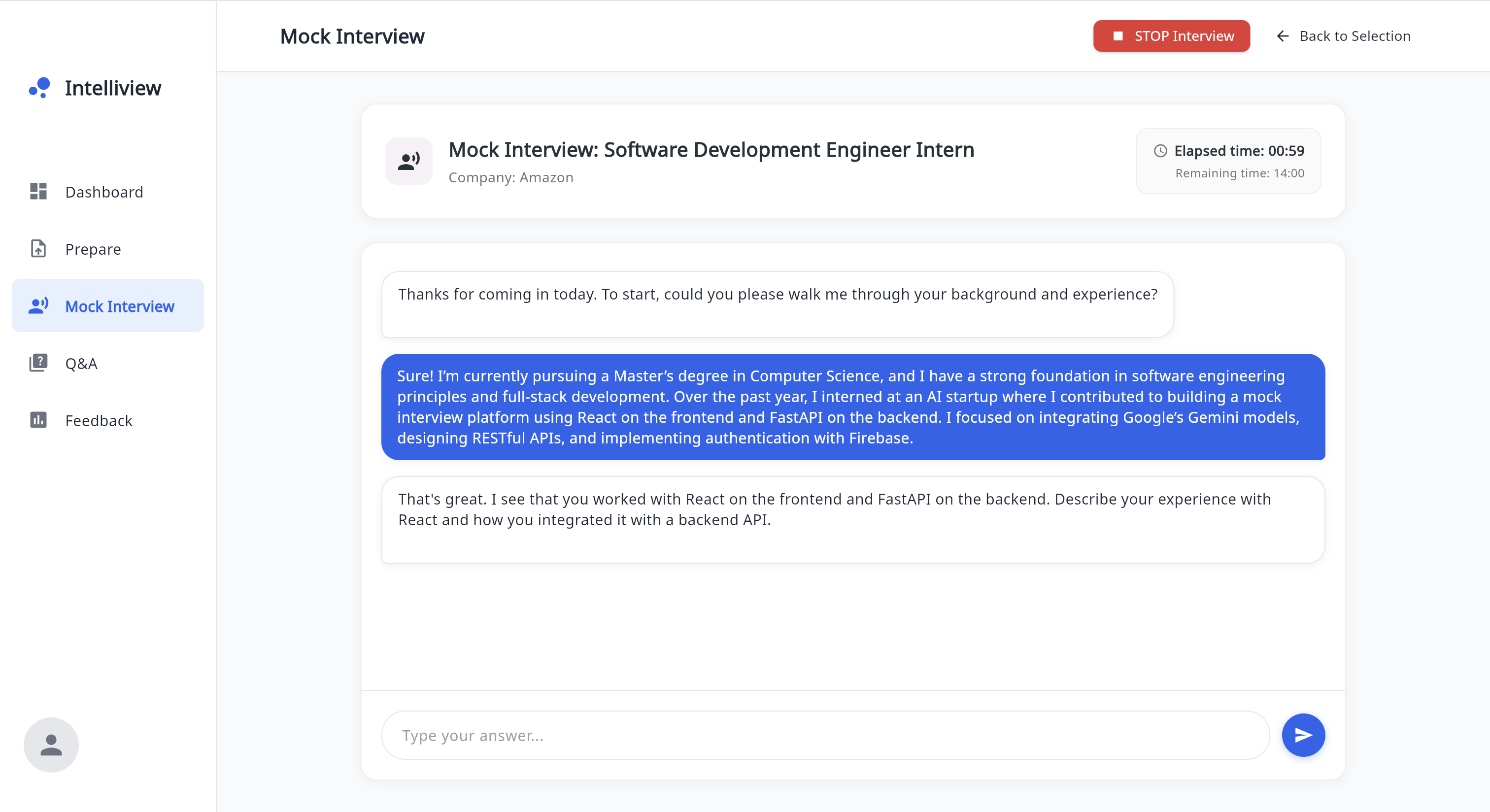Click Back to Selection link
The width and height of the screenshot is (1490, 812).
click(x=1354, y=36)
